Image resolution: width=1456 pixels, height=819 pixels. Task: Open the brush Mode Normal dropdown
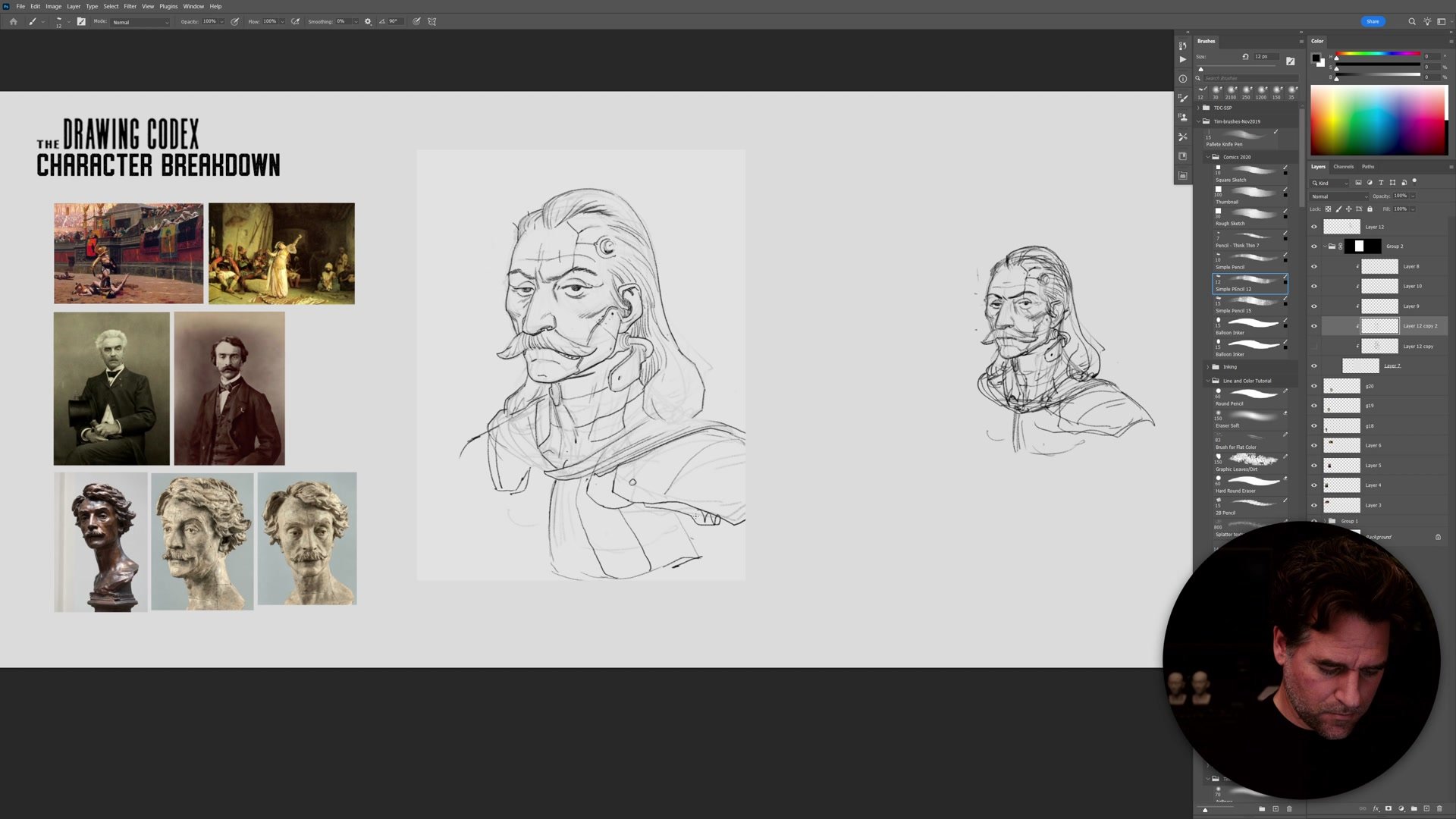140,22
